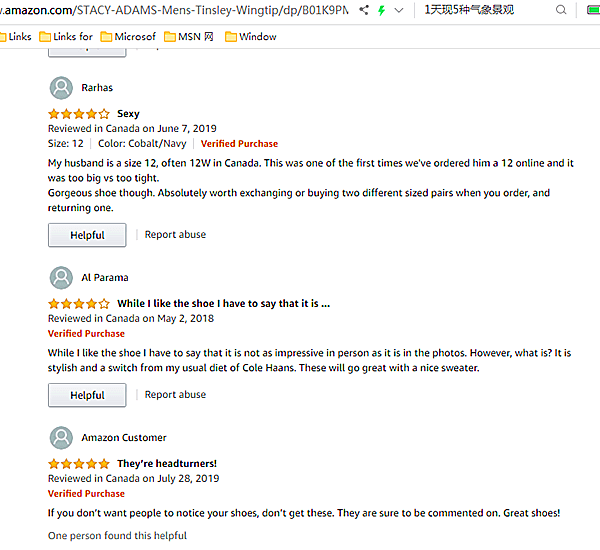Click Rarhas profile avatar
This screenshot has width=600, height=550.
pos(61,88)
